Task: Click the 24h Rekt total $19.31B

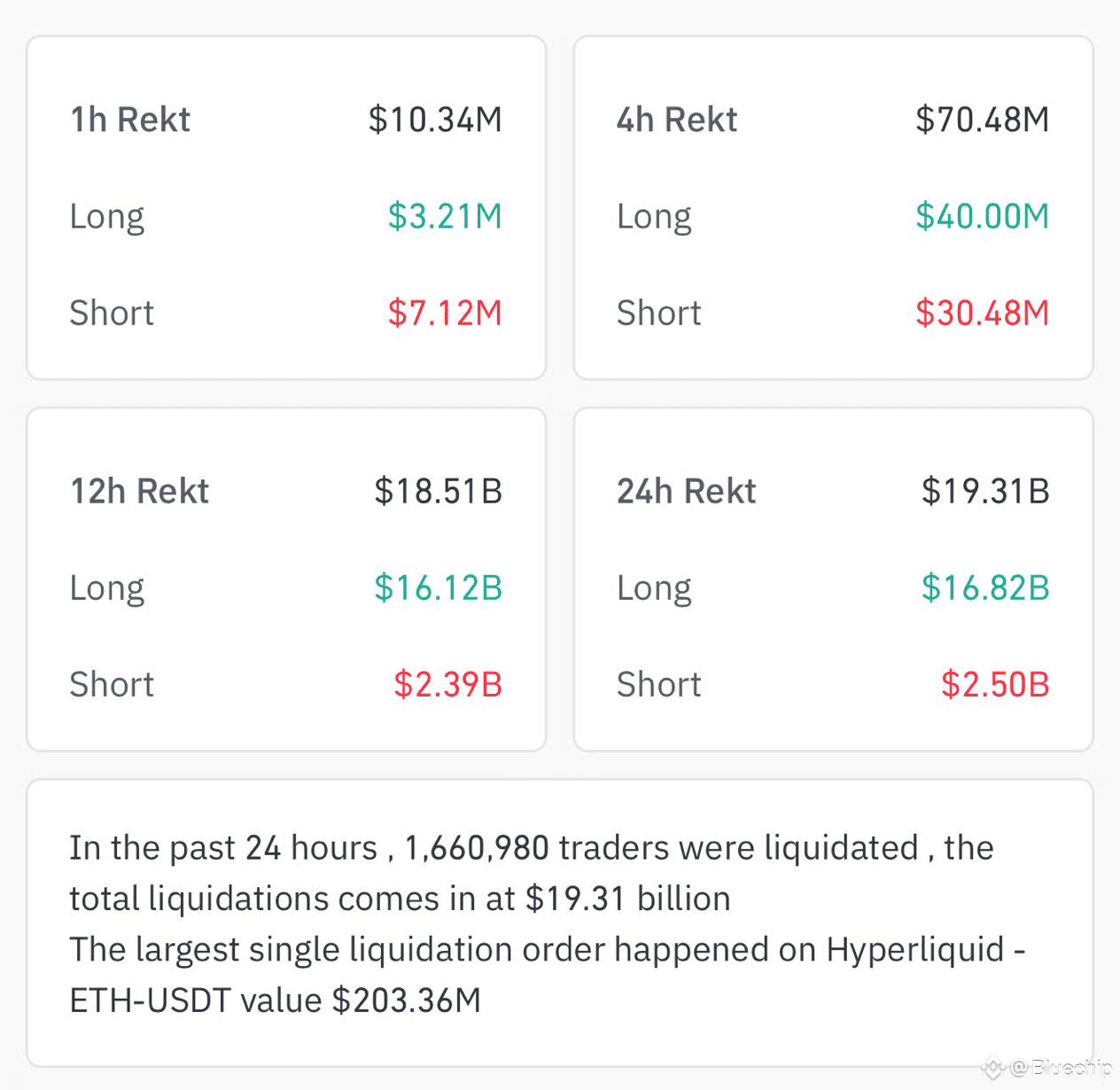Action: [985, 491]
